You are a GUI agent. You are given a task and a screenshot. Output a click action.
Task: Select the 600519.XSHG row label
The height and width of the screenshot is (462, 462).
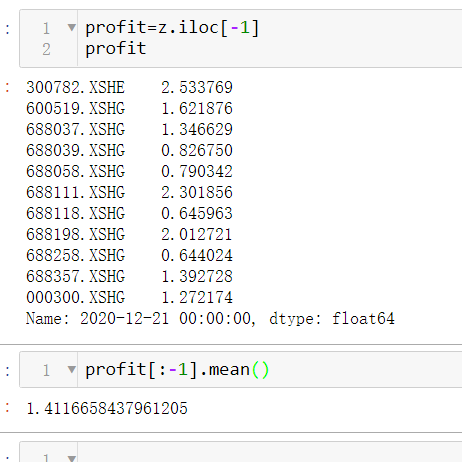76,109
